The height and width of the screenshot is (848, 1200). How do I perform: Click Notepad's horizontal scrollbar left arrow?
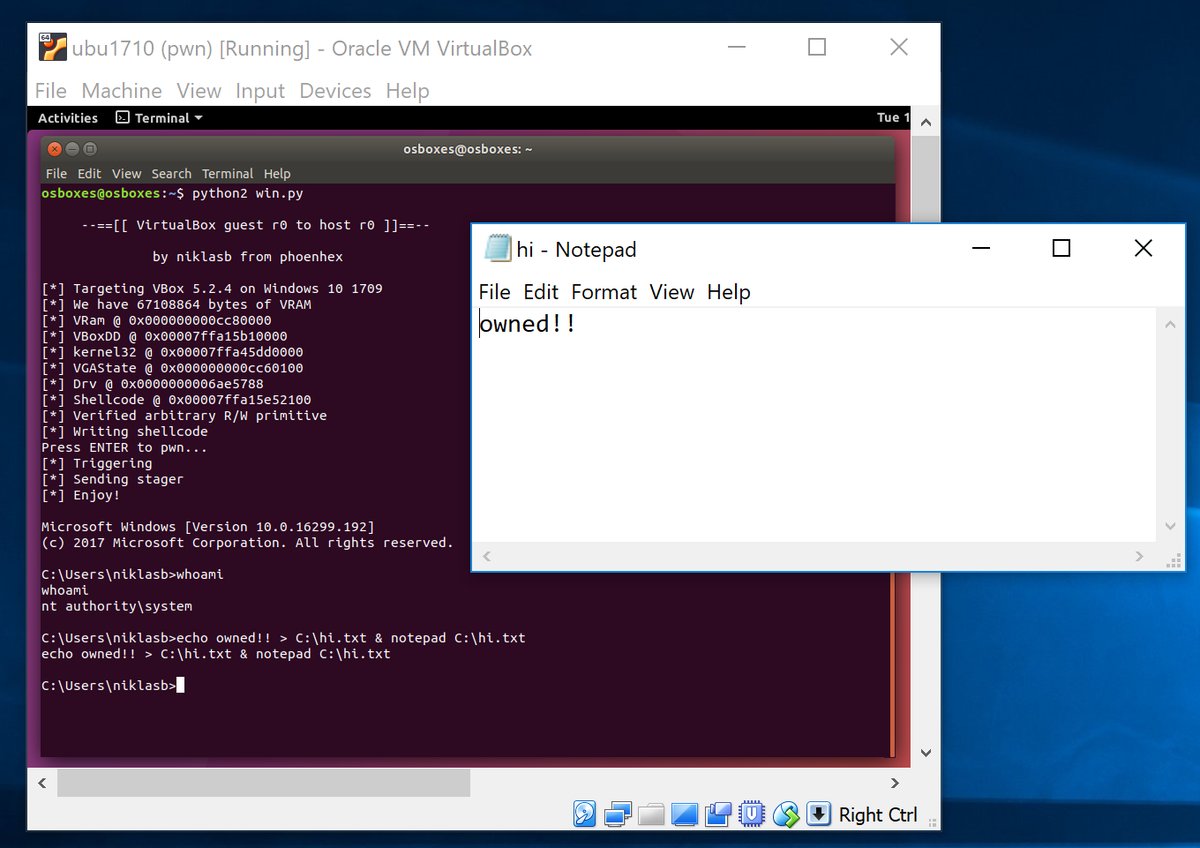pyautogui.click(x=487, y=556)
